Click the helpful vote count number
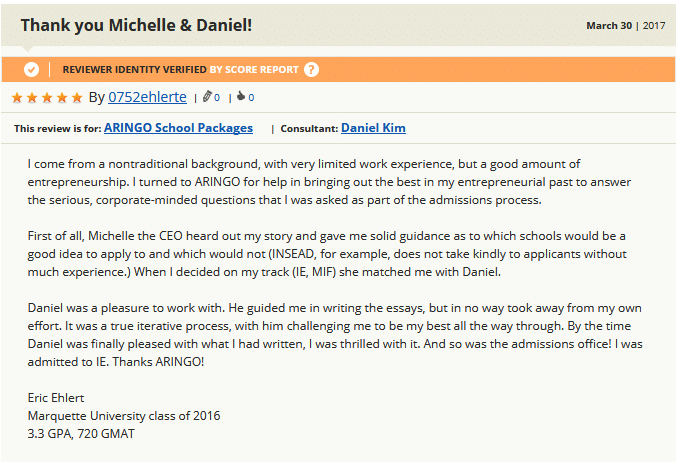Viewport: 678px width, 462px height. click(x=251, y=98)
